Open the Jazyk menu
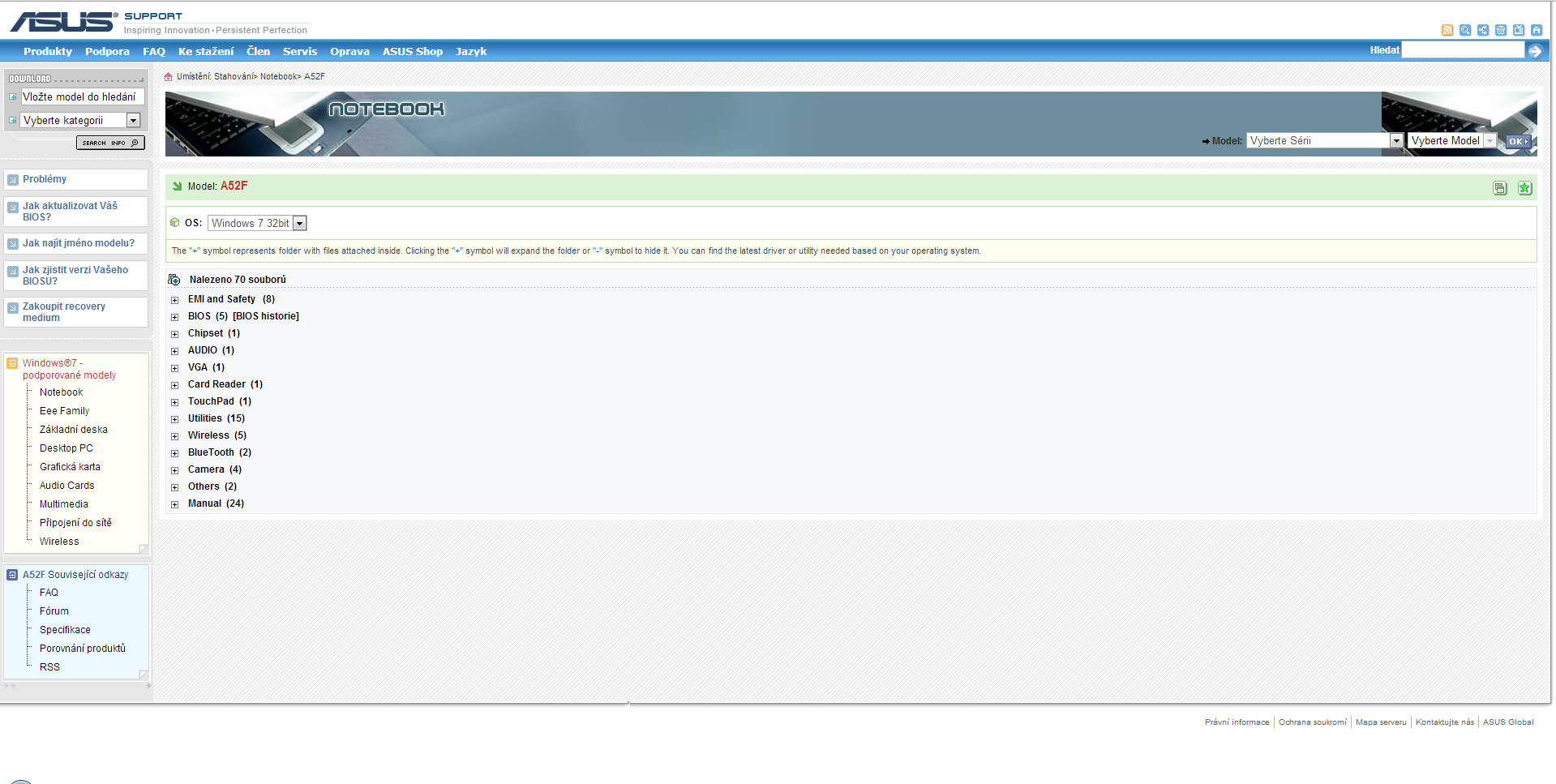The width and height of the screenshot is (1556, 784). [471, 51]
